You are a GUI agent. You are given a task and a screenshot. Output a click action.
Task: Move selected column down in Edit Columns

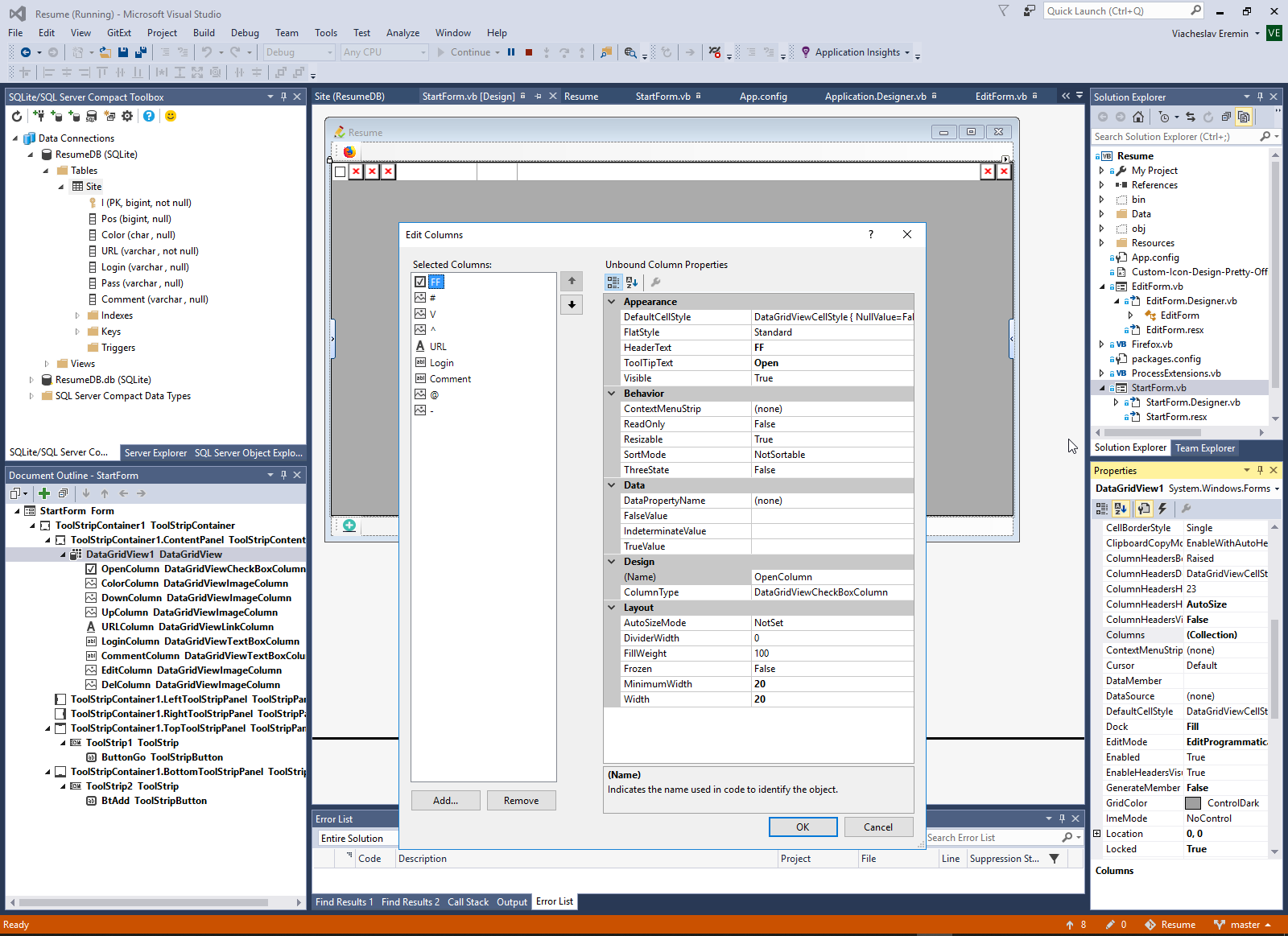click(x=572, y=304)
